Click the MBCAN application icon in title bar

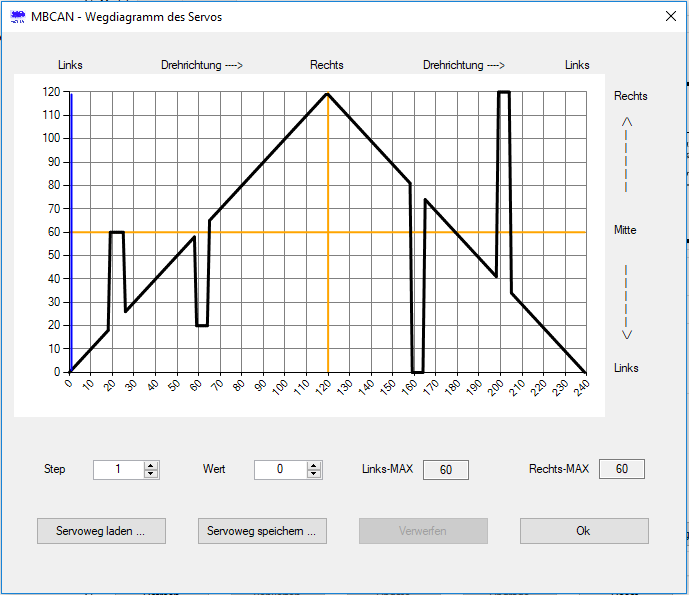click(18, 17)
